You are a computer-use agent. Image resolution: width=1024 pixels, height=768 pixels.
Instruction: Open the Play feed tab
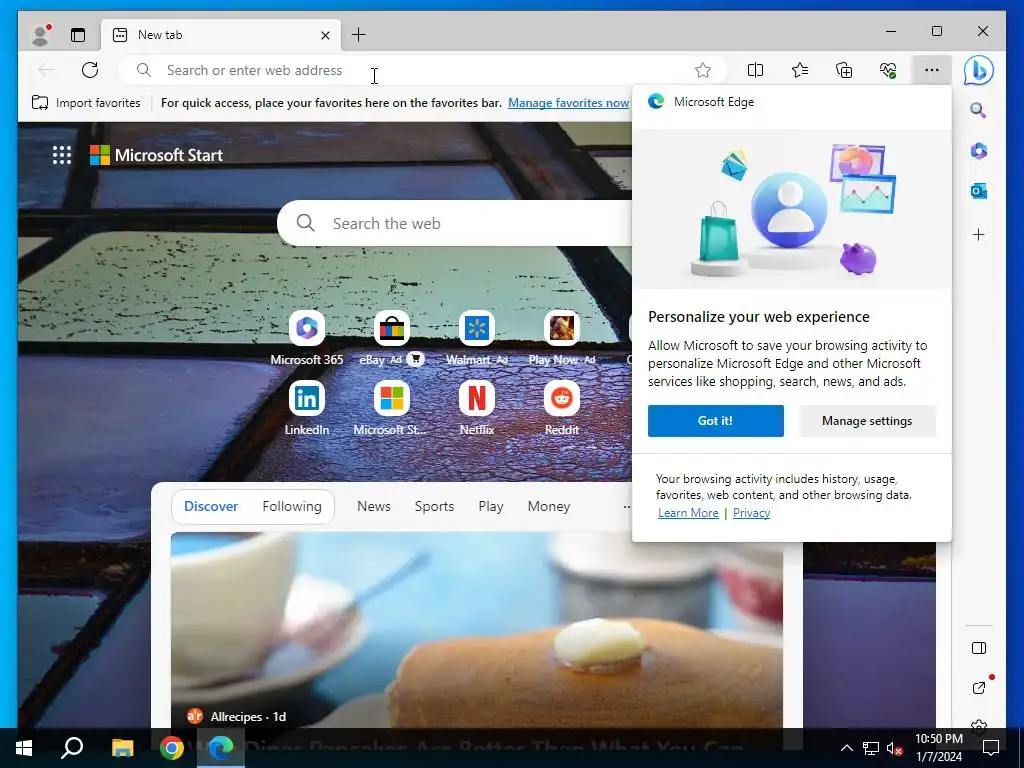490,506
